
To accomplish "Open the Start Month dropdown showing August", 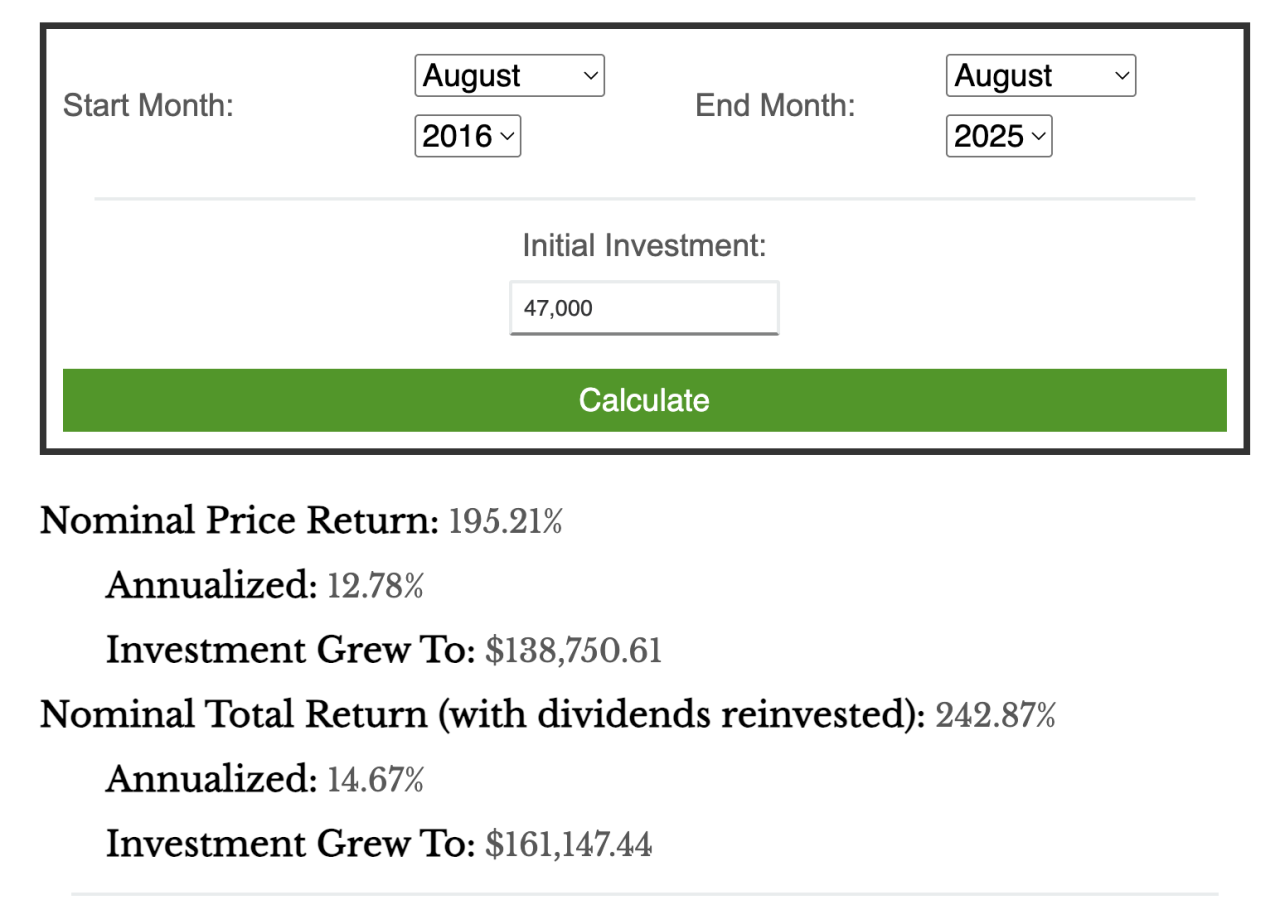I will [509, 76].
